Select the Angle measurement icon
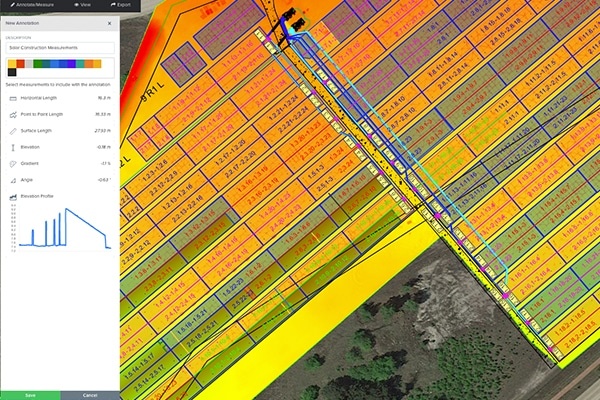Screen dimensions: 600x400 click(13, 180)
